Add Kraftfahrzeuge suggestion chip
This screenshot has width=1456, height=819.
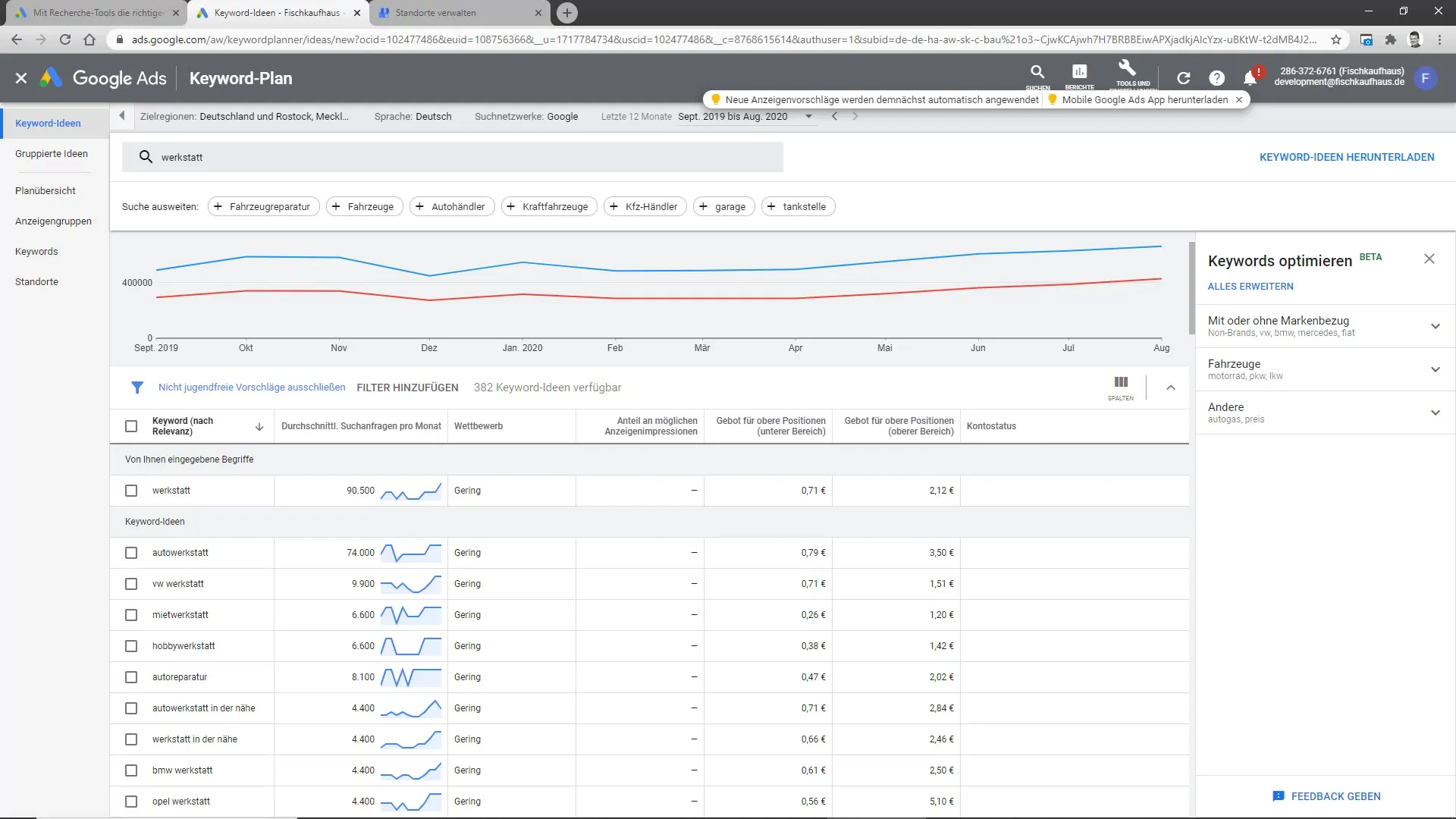(x=549, y=206)
